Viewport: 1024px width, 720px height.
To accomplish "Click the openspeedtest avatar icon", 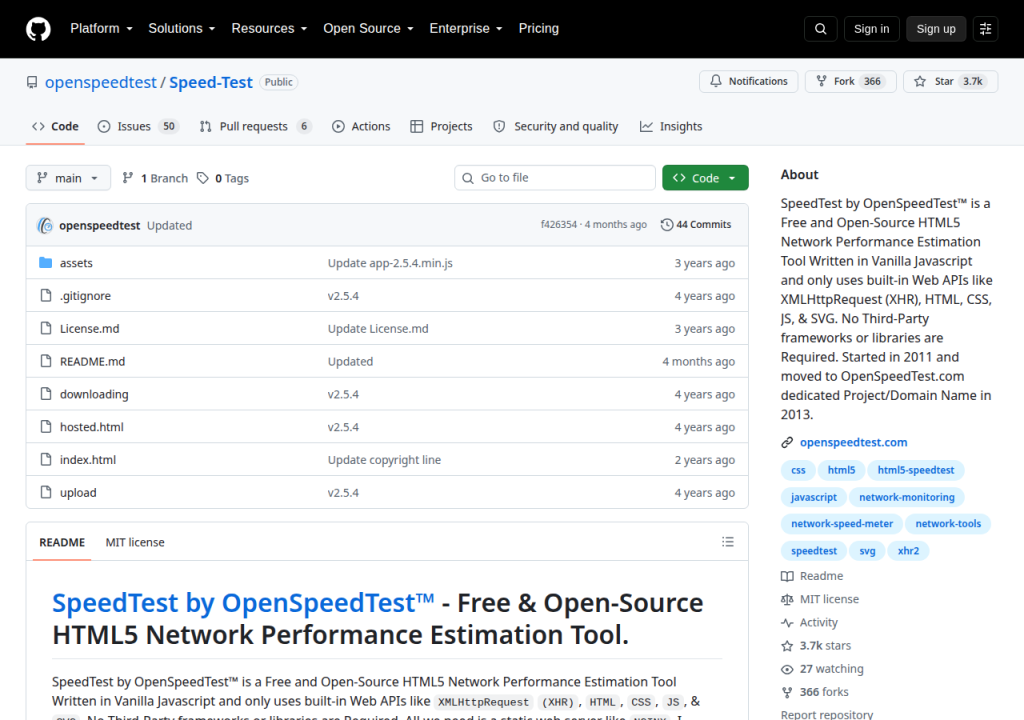I will coord(45,225).
